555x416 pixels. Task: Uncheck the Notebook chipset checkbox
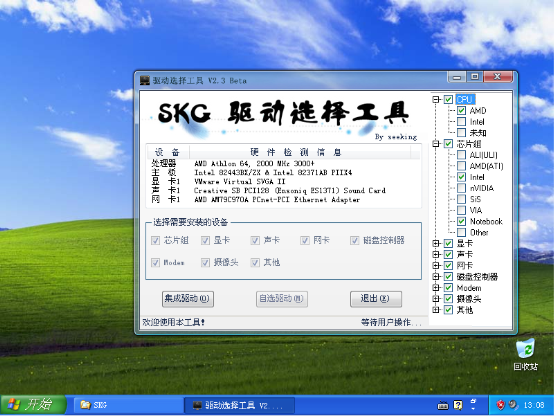[x=461, y=221]
